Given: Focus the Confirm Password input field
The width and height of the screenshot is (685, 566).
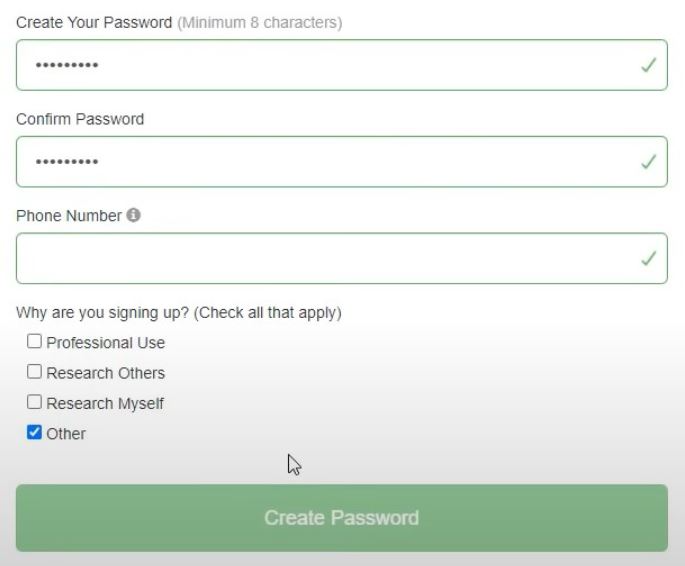Looking at the screenshot, I should (342, 162).
